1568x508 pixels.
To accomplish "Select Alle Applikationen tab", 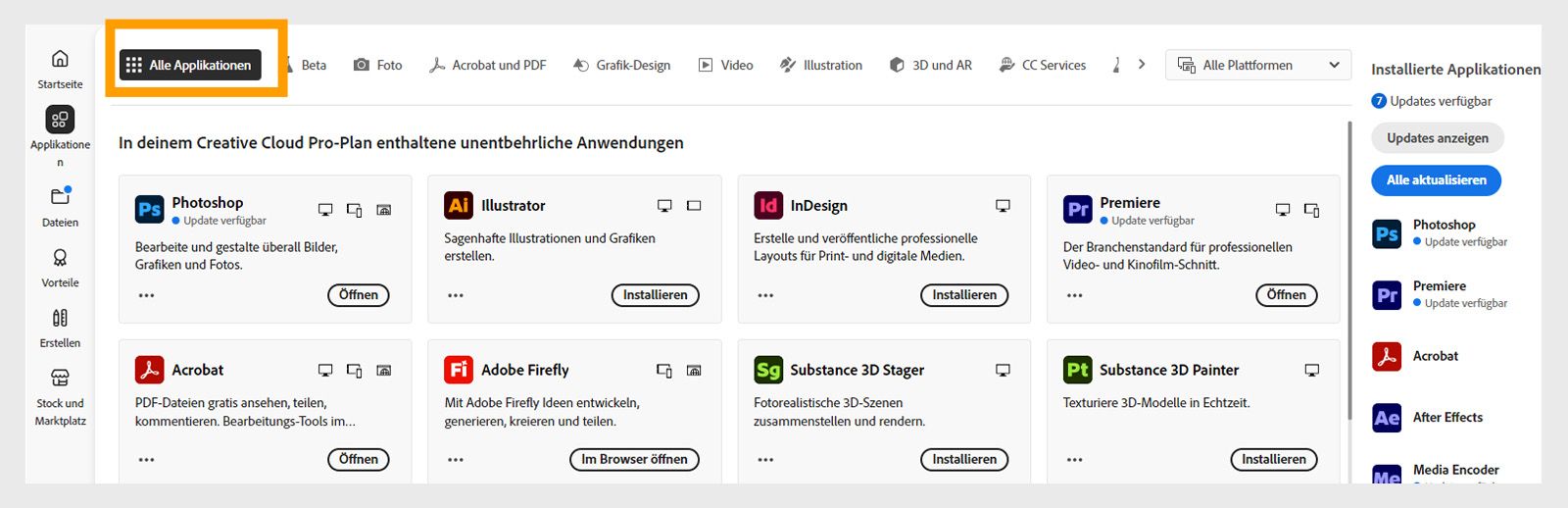I will tap(191, 65).
